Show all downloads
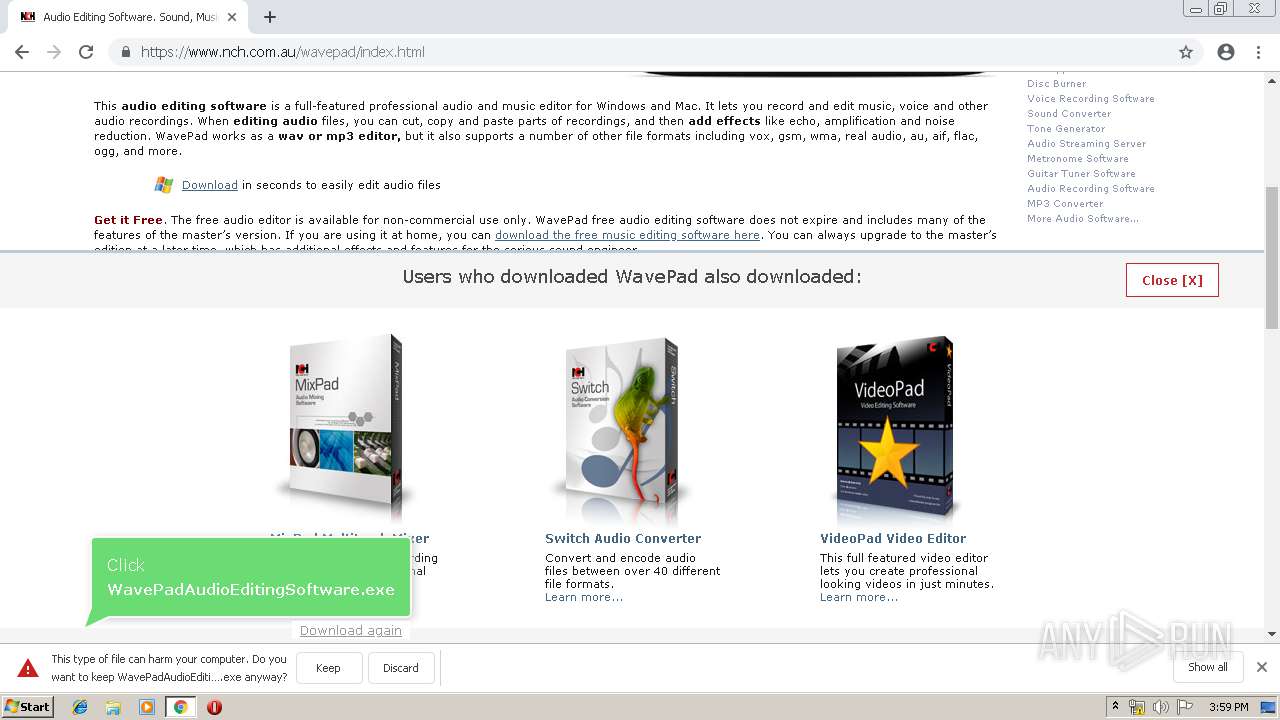The width and height of the screenshot is (1280, 720). [1208, 667]
